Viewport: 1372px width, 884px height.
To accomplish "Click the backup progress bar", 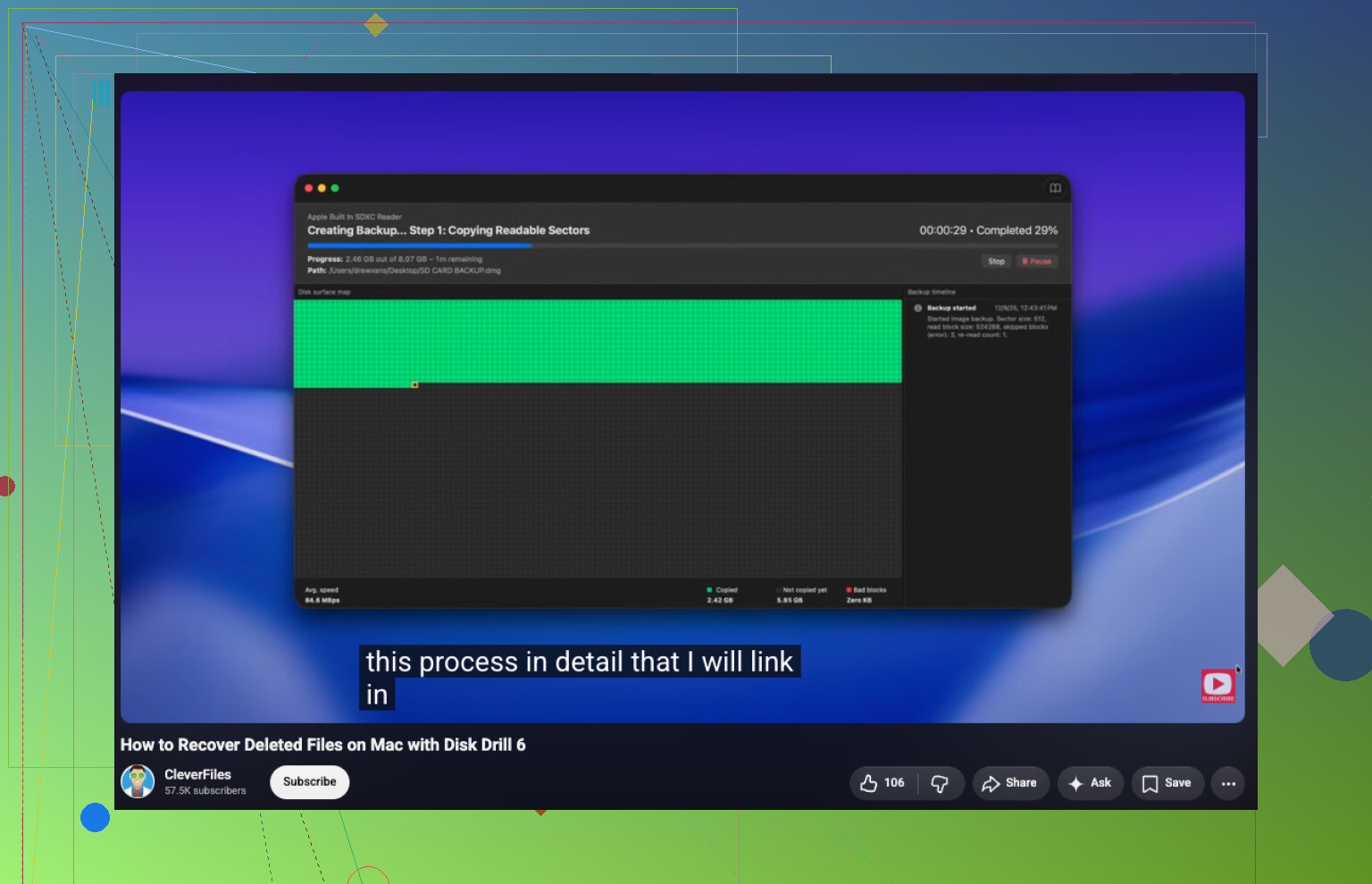I will [x=682, y=245].
